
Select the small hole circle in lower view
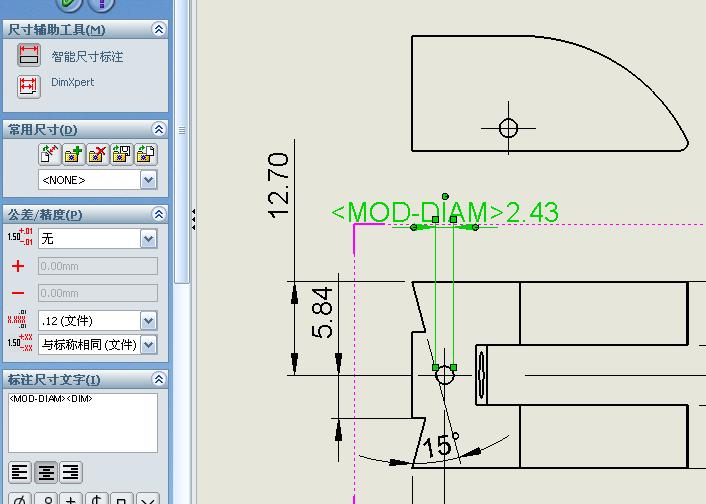pyautogui.click(x=445, y=375)
